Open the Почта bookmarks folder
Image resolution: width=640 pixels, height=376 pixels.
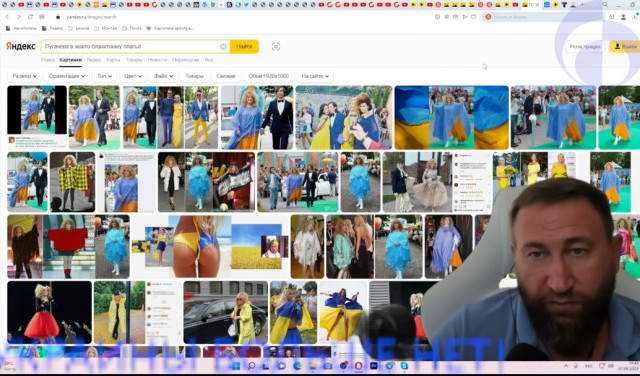(x=132, y=28)
